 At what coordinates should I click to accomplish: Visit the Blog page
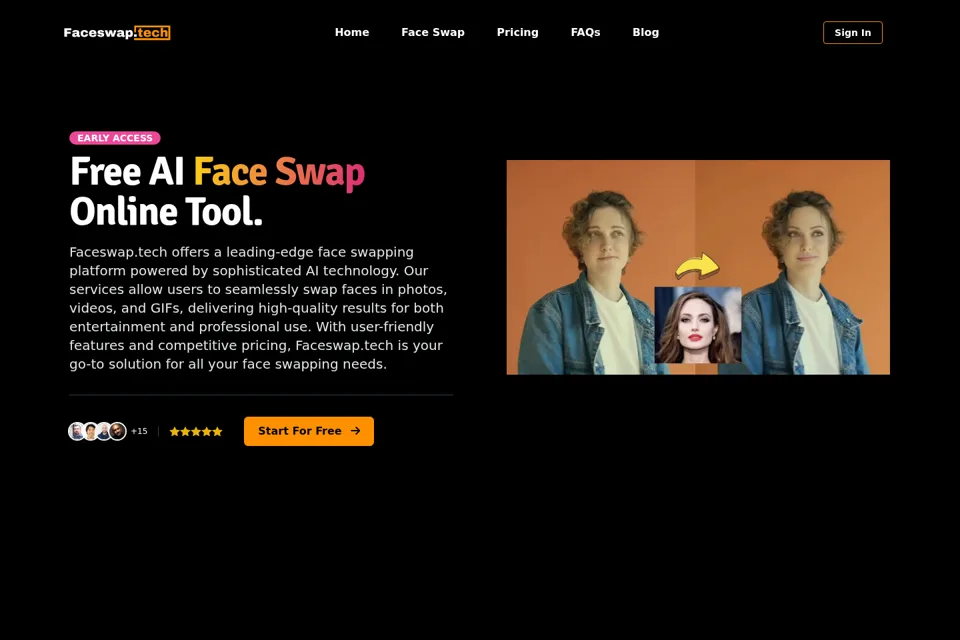pos(645,32)
